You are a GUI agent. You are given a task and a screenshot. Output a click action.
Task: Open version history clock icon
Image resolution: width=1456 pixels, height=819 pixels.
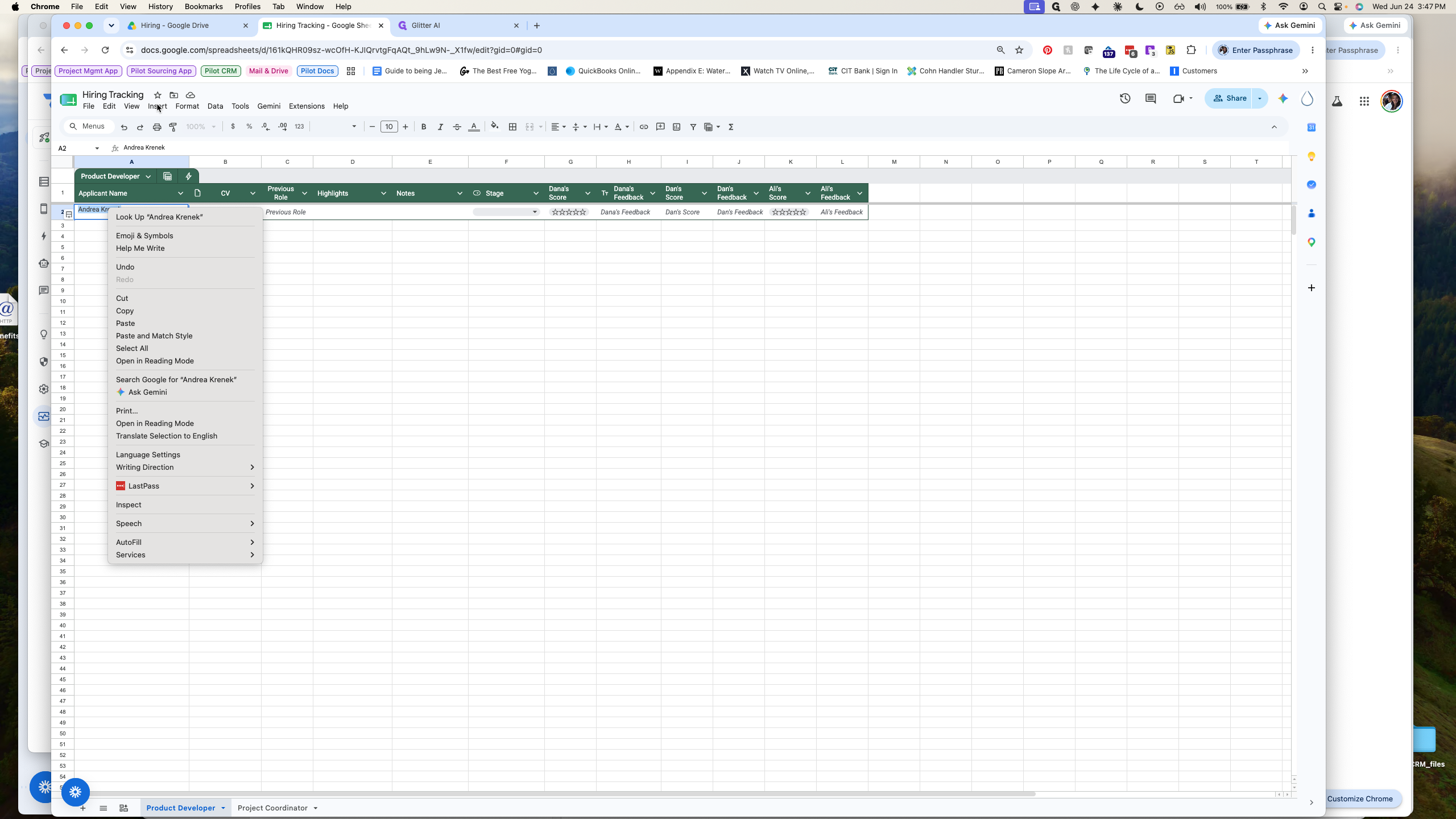tap(1125, 98)
